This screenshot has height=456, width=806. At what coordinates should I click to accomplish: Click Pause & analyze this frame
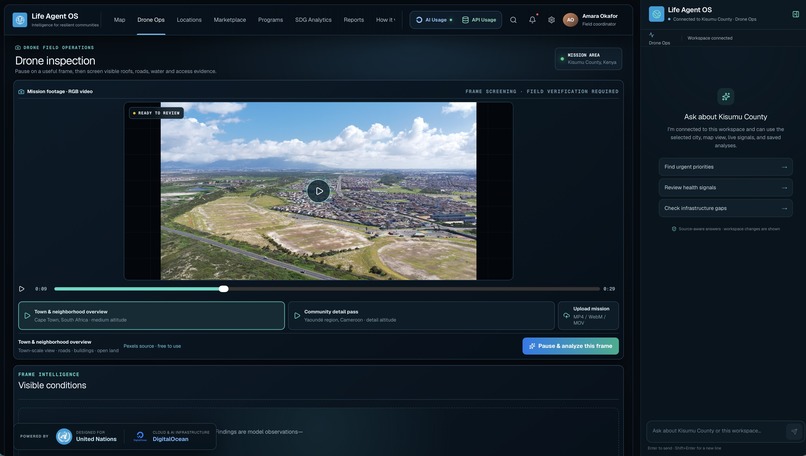coord(570,346)
